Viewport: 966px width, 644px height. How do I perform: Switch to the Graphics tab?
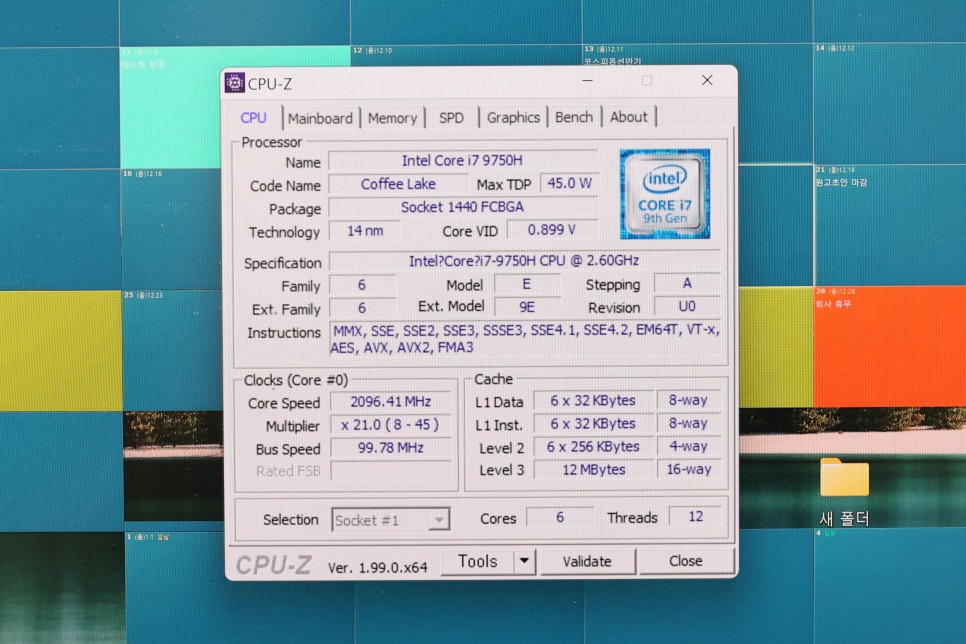point(513,117)
